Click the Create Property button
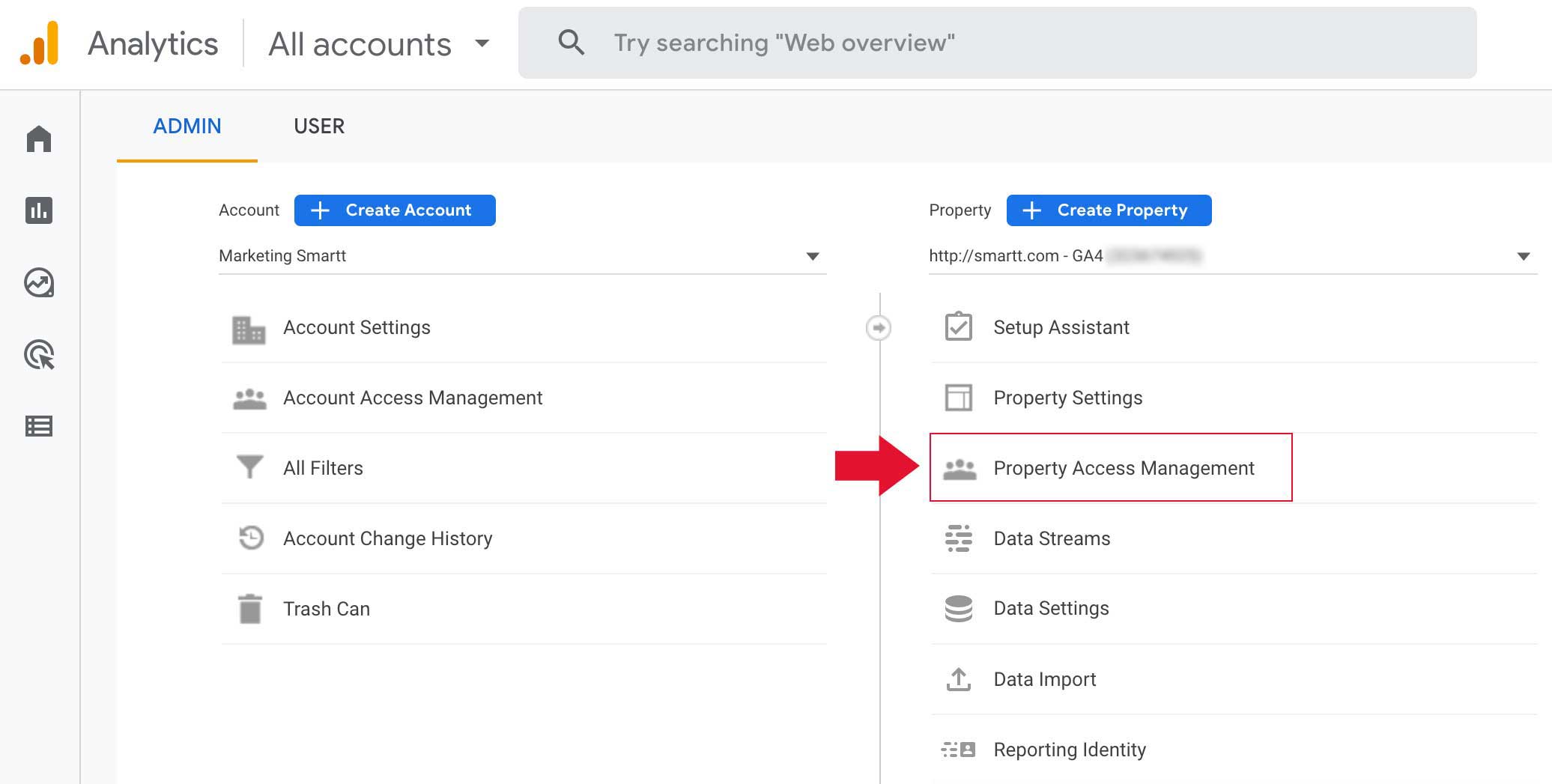This screenshot has width=1552, height=784. coord(1109,210)
